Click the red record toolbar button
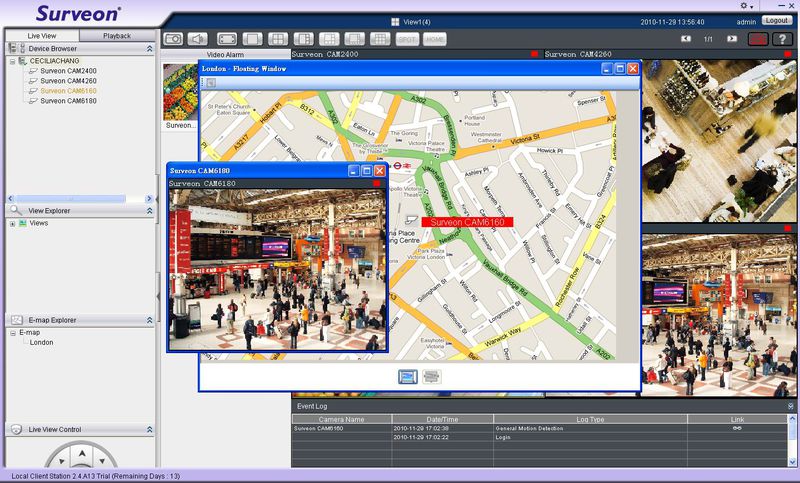Screen dimensions: 800x483 [758, 39]
